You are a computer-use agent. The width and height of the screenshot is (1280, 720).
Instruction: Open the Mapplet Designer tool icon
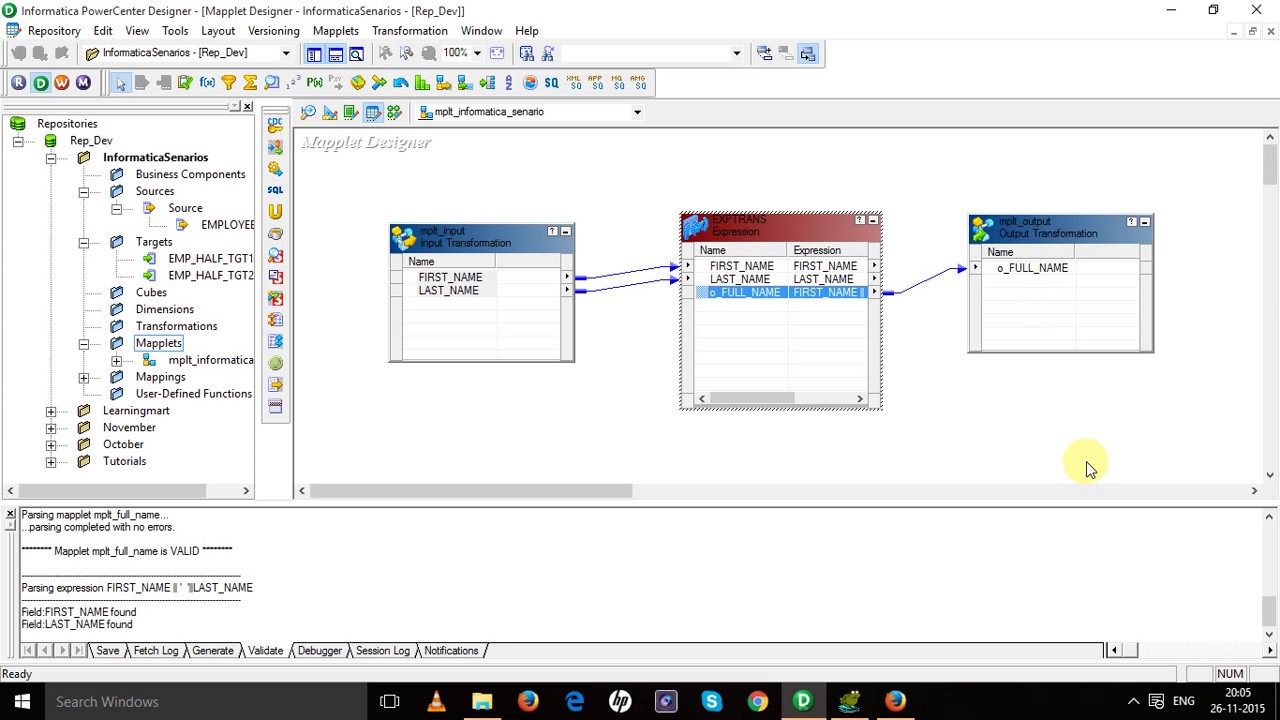point(372,112)
